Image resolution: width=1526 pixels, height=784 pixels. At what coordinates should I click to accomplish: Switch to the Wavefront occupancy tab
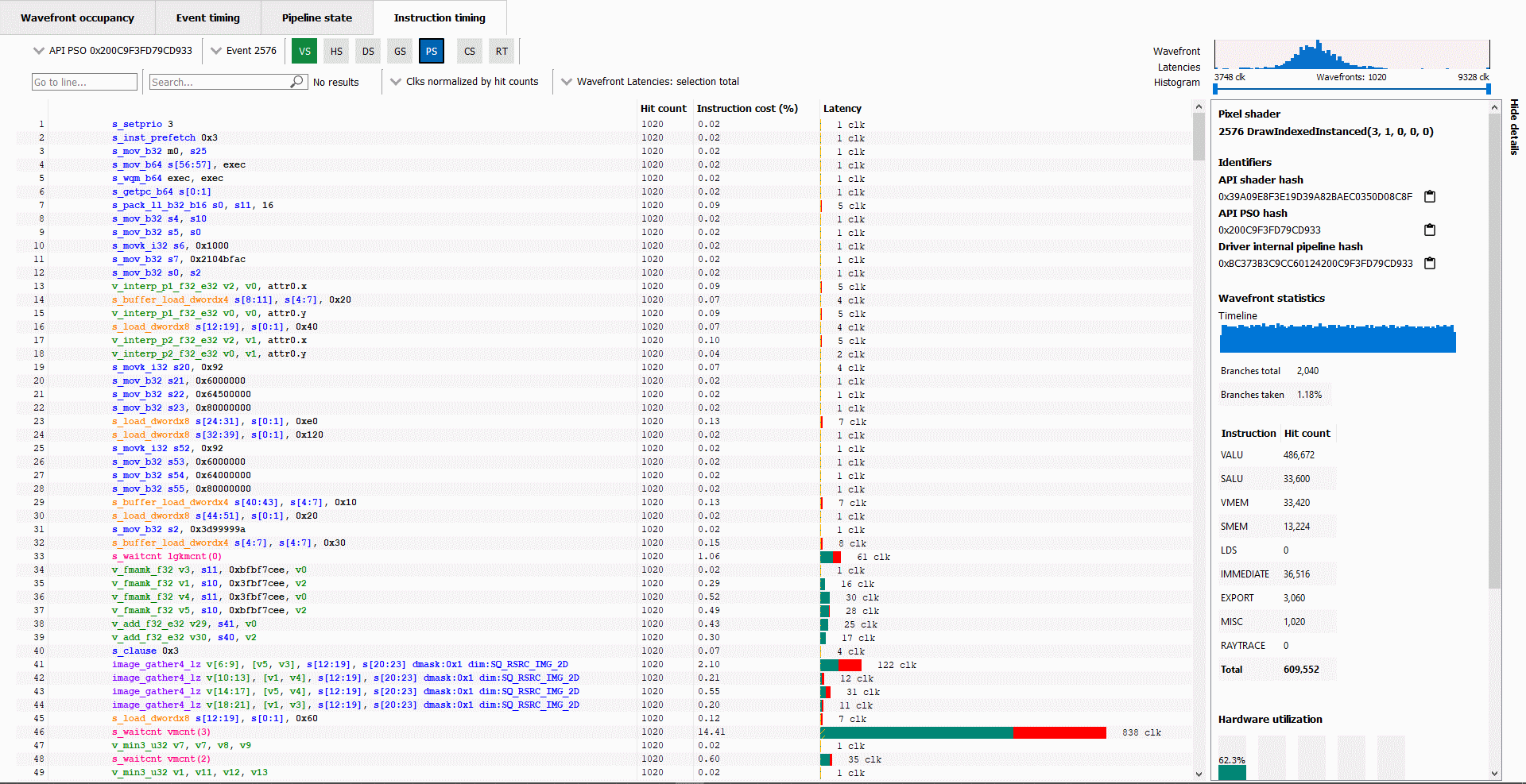pos(77,17)
